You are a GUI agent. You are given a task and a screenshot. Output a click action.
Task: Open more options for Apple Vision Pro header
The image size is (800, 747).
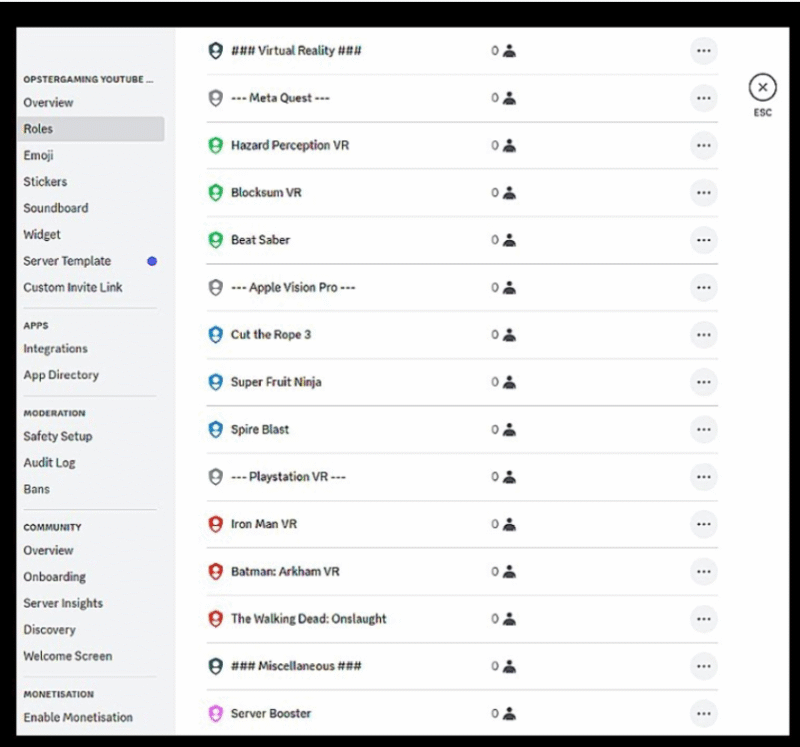pyautogui.click(x=704, y=287)
